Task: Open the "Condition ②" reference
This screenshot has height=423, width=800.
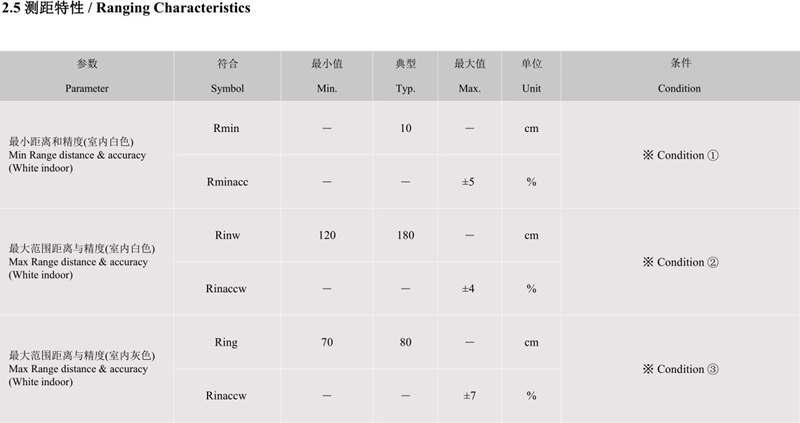Action: [x=680, y=262]
